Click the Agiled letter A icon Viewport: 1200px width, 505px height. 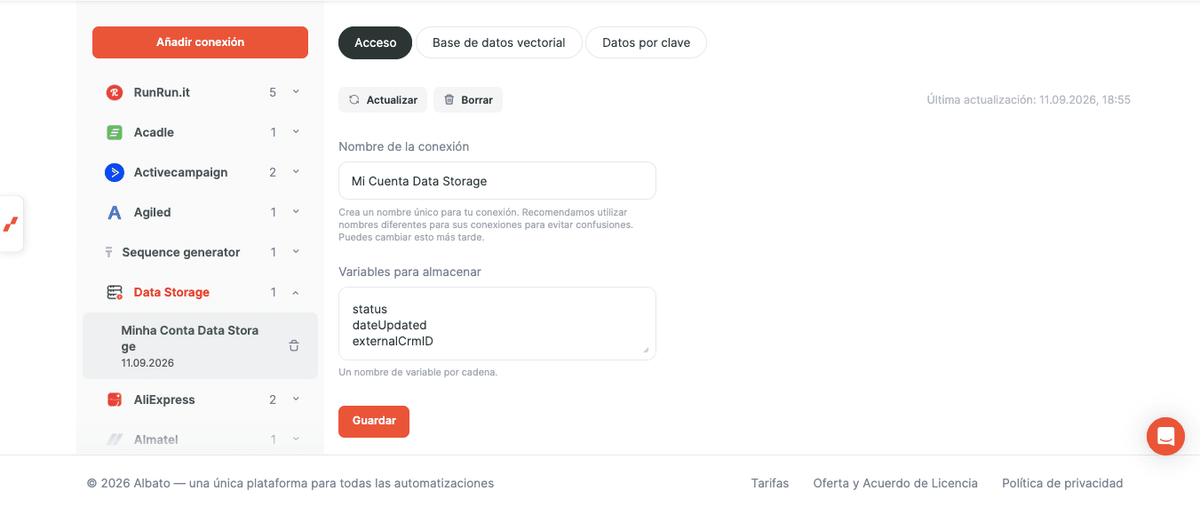pyautogui.click(x=114, y=212)
